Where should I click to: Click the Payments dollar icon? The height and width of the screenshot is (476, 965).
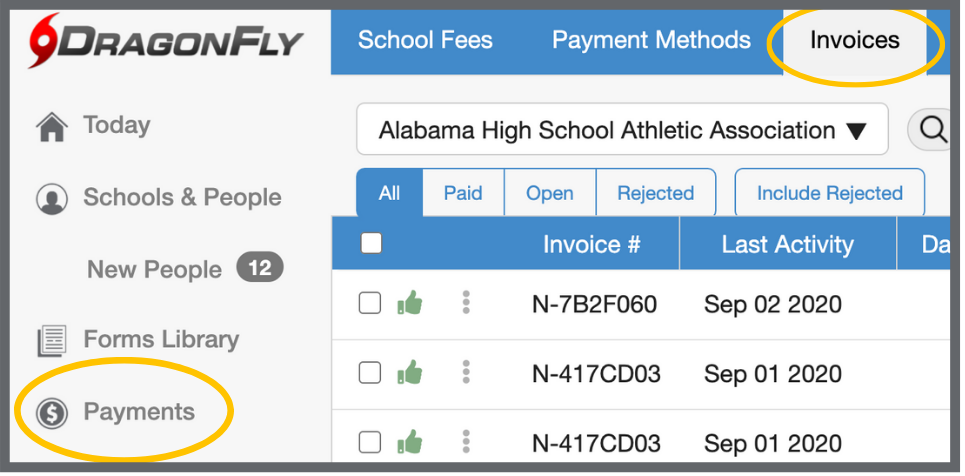tap(51, 413)
